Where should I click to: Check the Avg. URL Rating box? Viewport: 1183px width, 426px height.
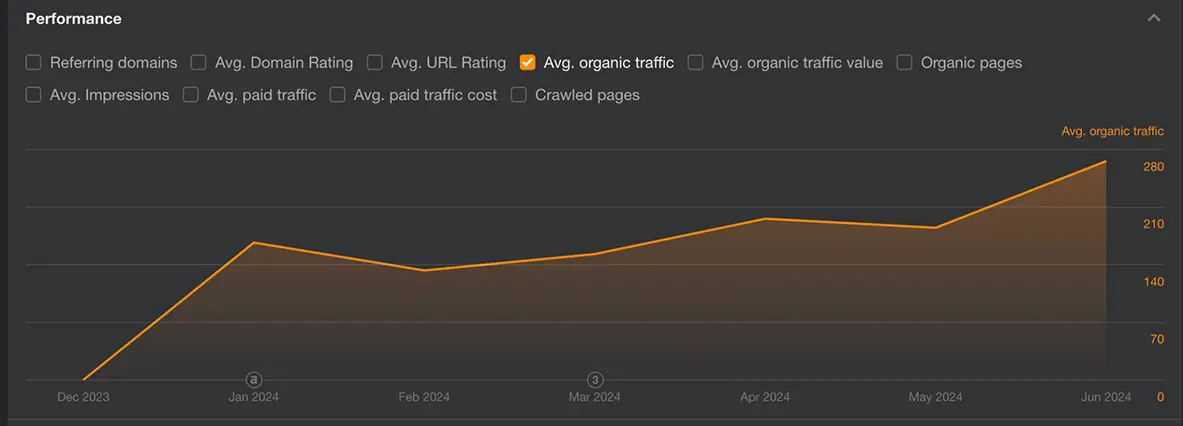[x=375, y=63]
